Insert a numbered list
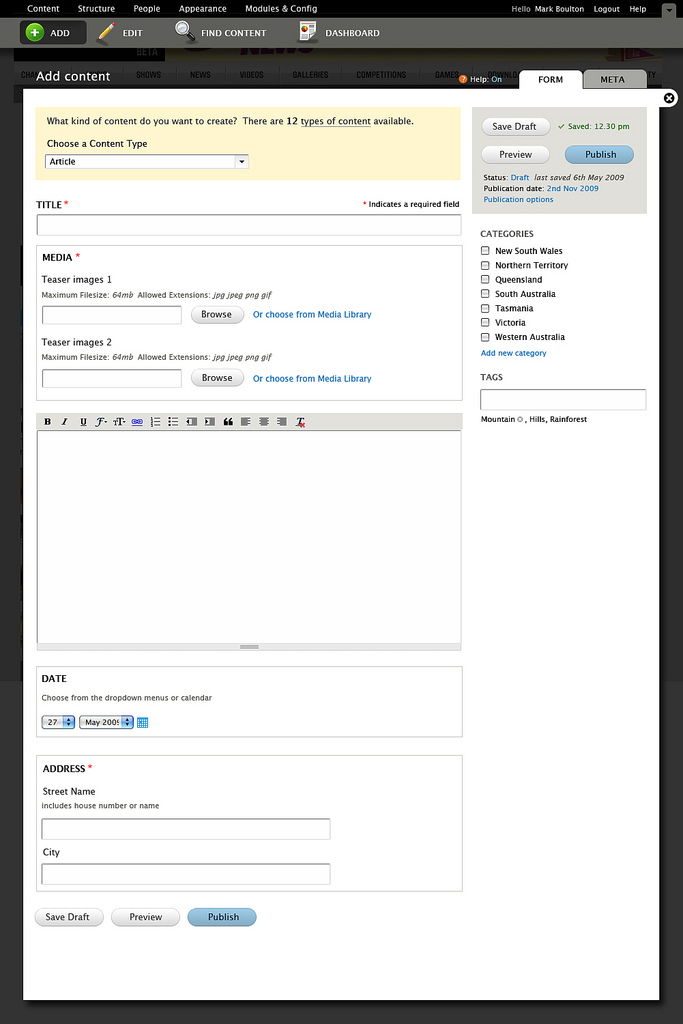 155,422
